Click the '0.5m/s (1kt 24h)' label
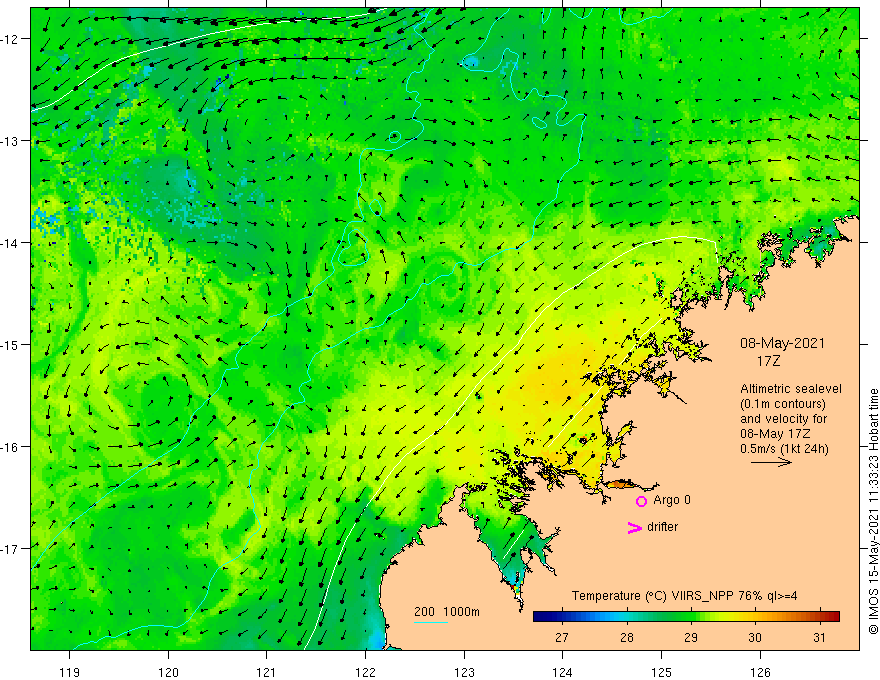The height and width of the screenshot is (680, 880). [785, 449]
